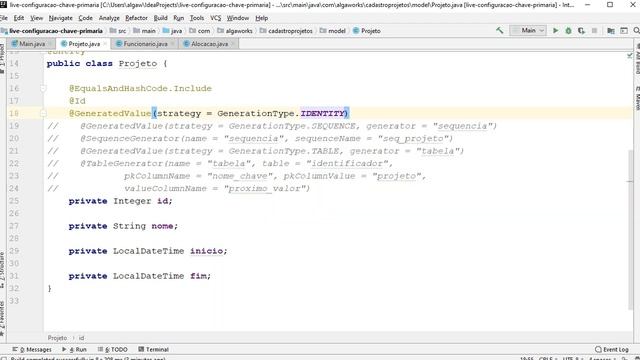
Task: Switch to the Alocacao.java tab
Action: (209, 44)
